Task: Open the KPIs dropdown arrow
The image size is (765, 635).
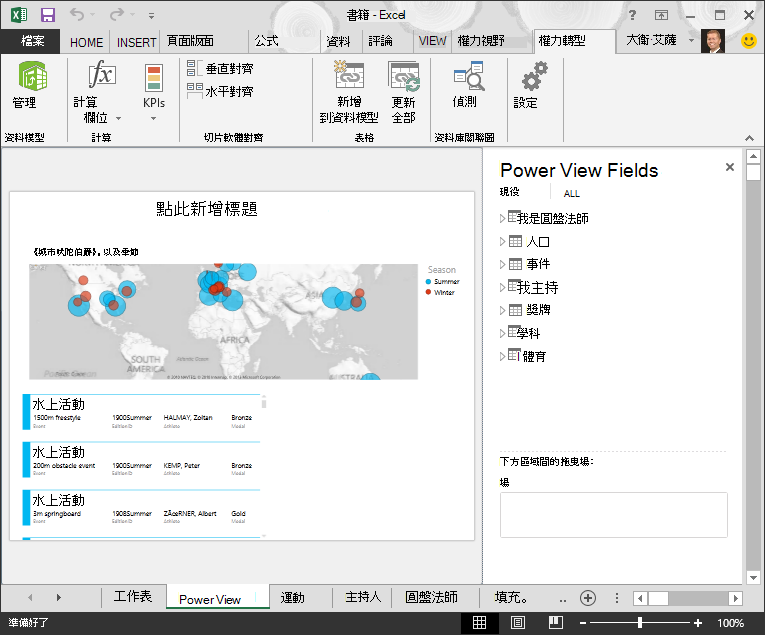Action: click(154, 119)
